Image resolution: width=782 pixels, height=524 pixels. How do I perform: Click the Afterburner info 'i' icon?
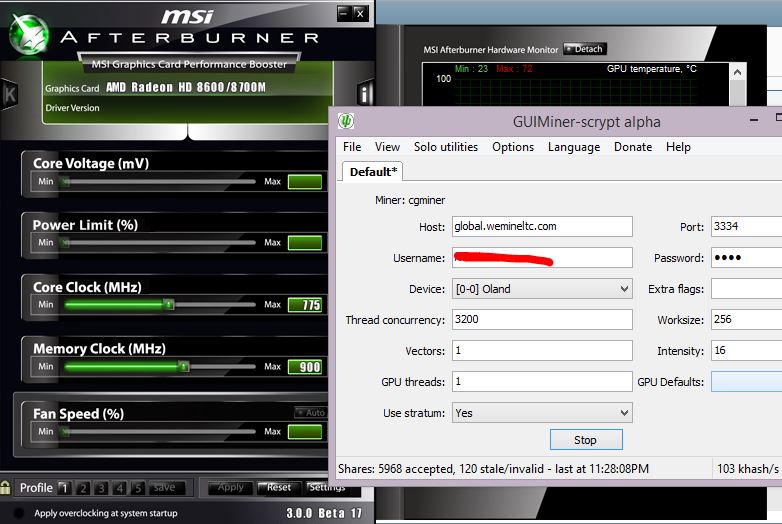[x=365, y=93]
